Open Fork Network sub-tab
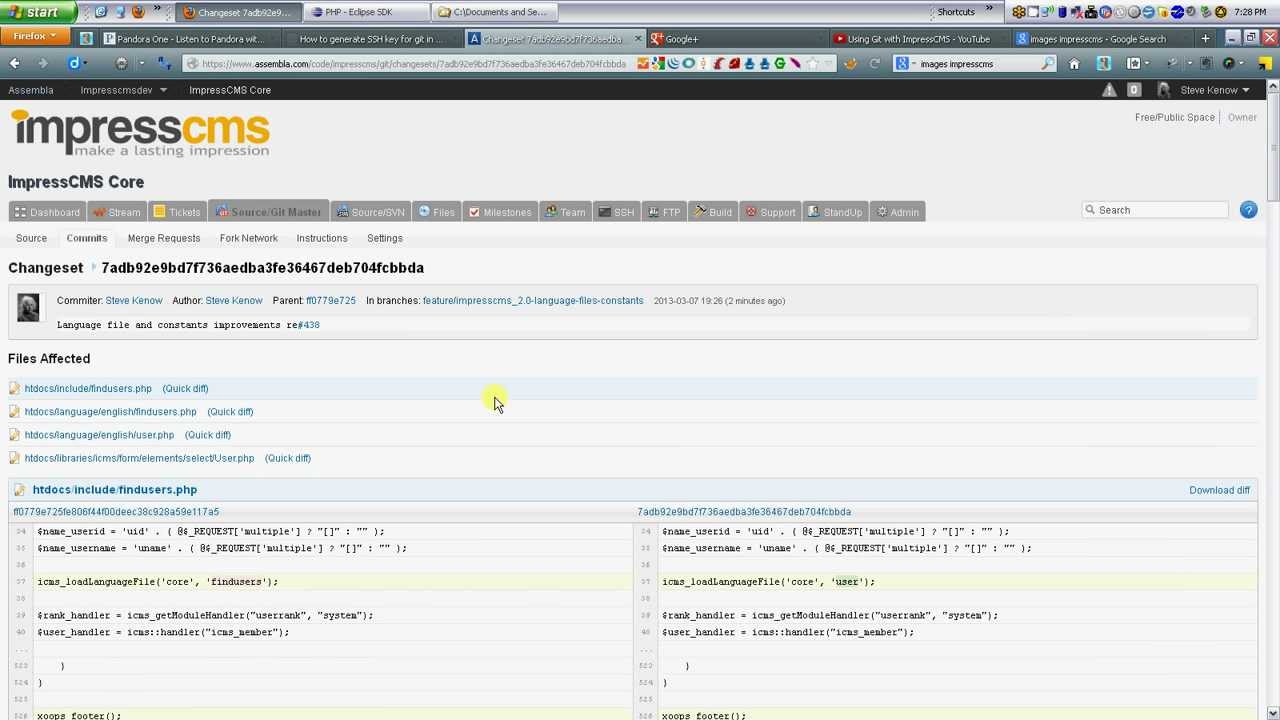Viewport: 1280px width, 720px height. (x=249, y=238)
